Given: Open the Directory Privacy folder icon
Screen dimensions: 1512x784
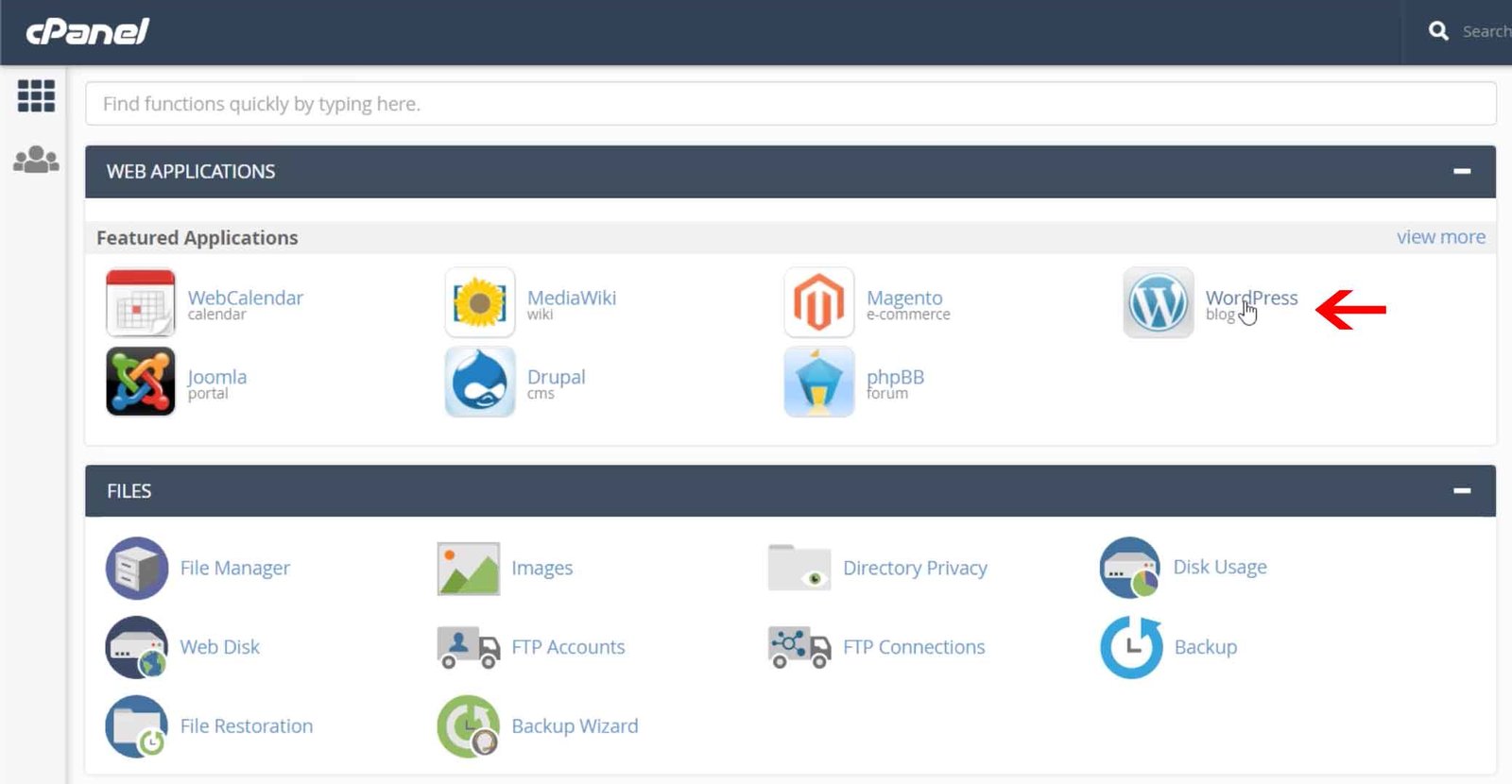Looking at the screenshot, I should point(799,568).
